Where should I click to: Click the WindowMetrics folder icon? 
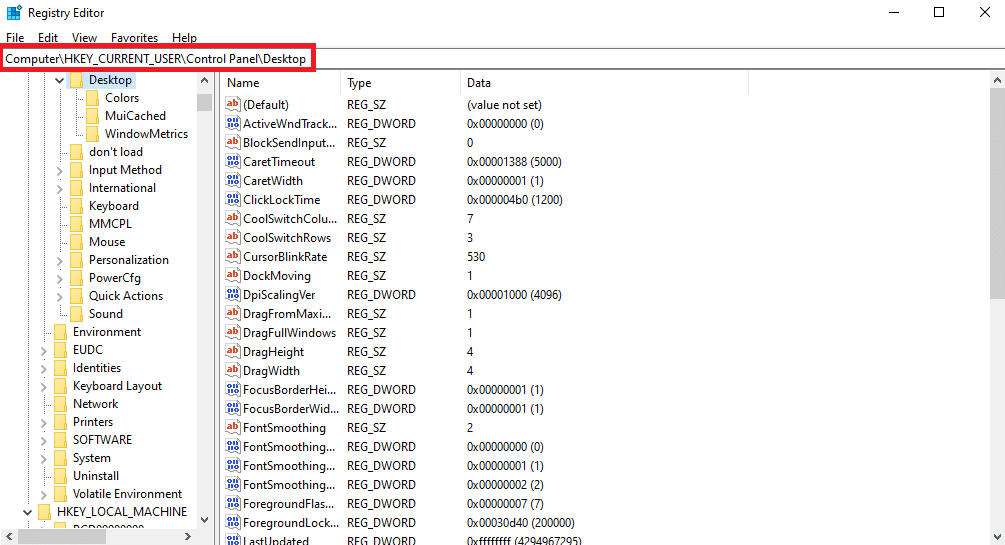(92, 133)
